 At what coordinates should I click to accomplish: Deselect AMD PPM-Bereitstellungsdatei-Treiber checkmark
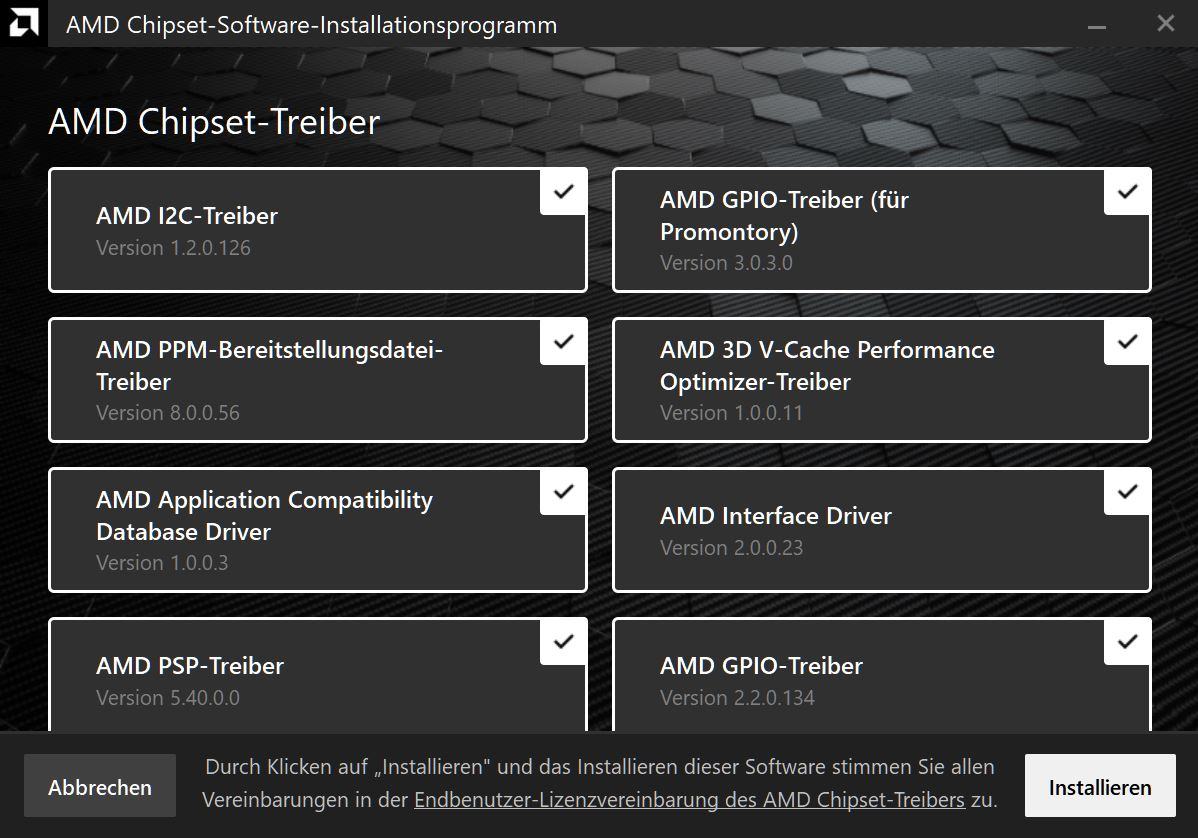[x=563, y=341]
